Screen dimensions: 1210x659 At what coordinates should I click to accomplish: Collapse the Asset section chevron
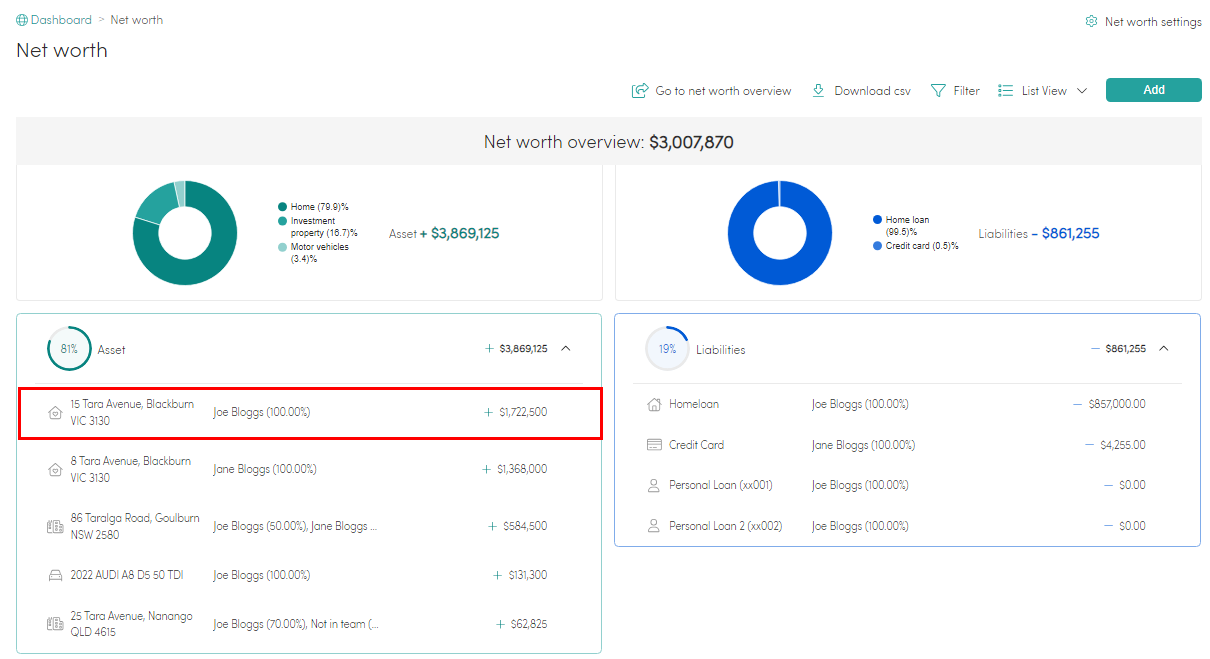pos(566,349)
